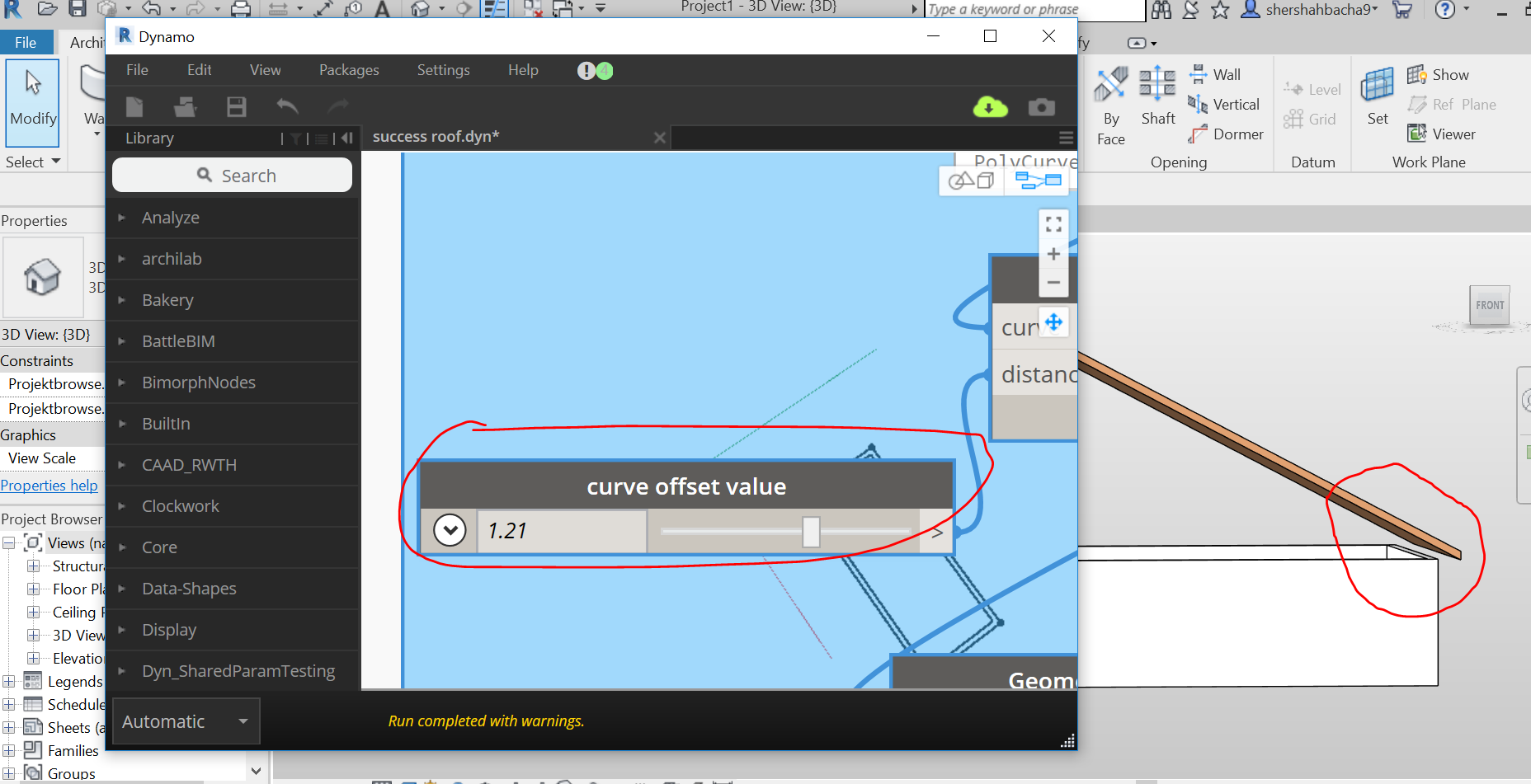
Task: Click the Revit Favorites star icon
Action: tap(1220, 10)
